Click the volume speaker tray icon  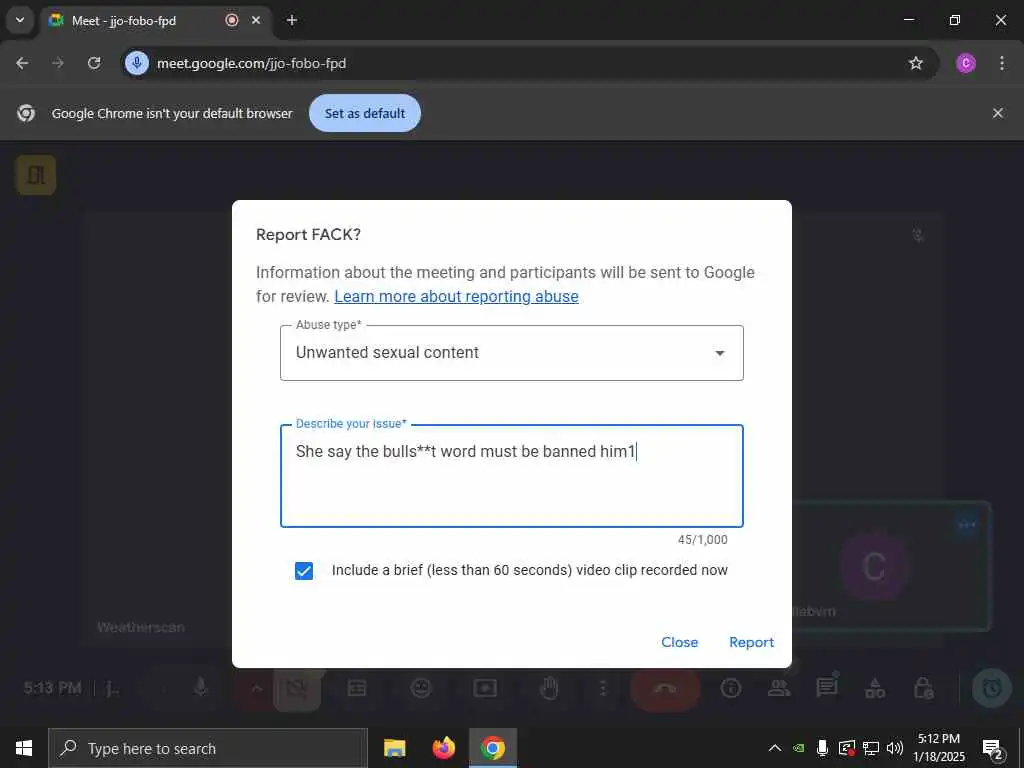click(x=894, y=748)
